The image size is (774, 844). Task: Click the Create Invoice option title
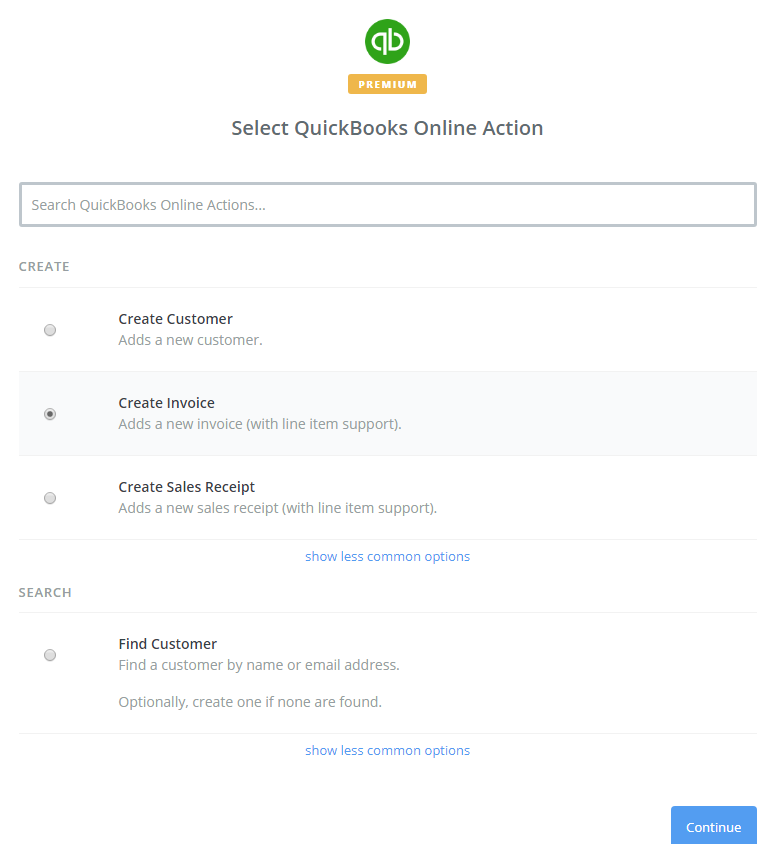[x=166, y=403]
